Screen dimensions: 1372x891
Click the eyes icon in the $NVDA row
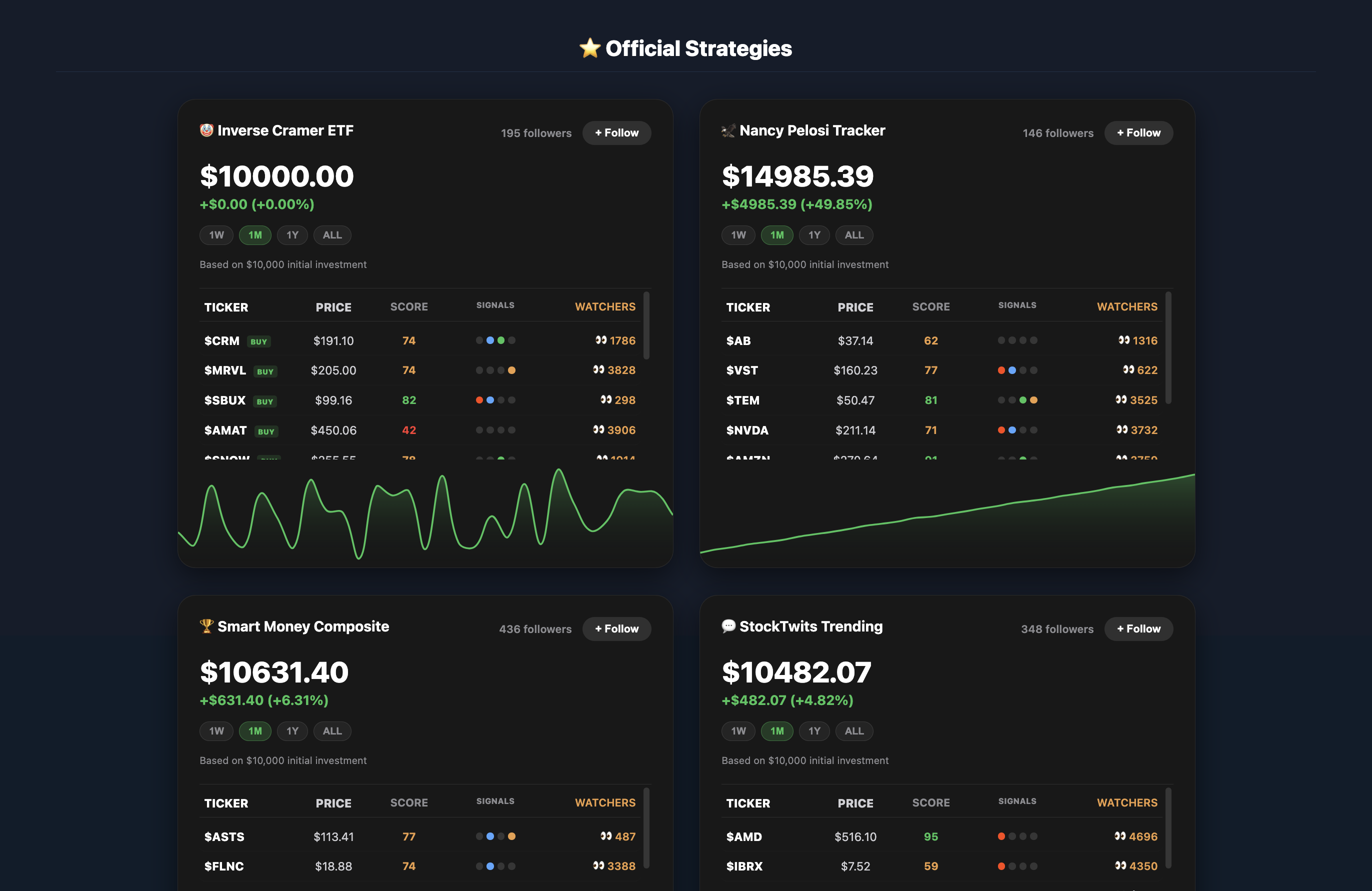tap(1122, 430)
